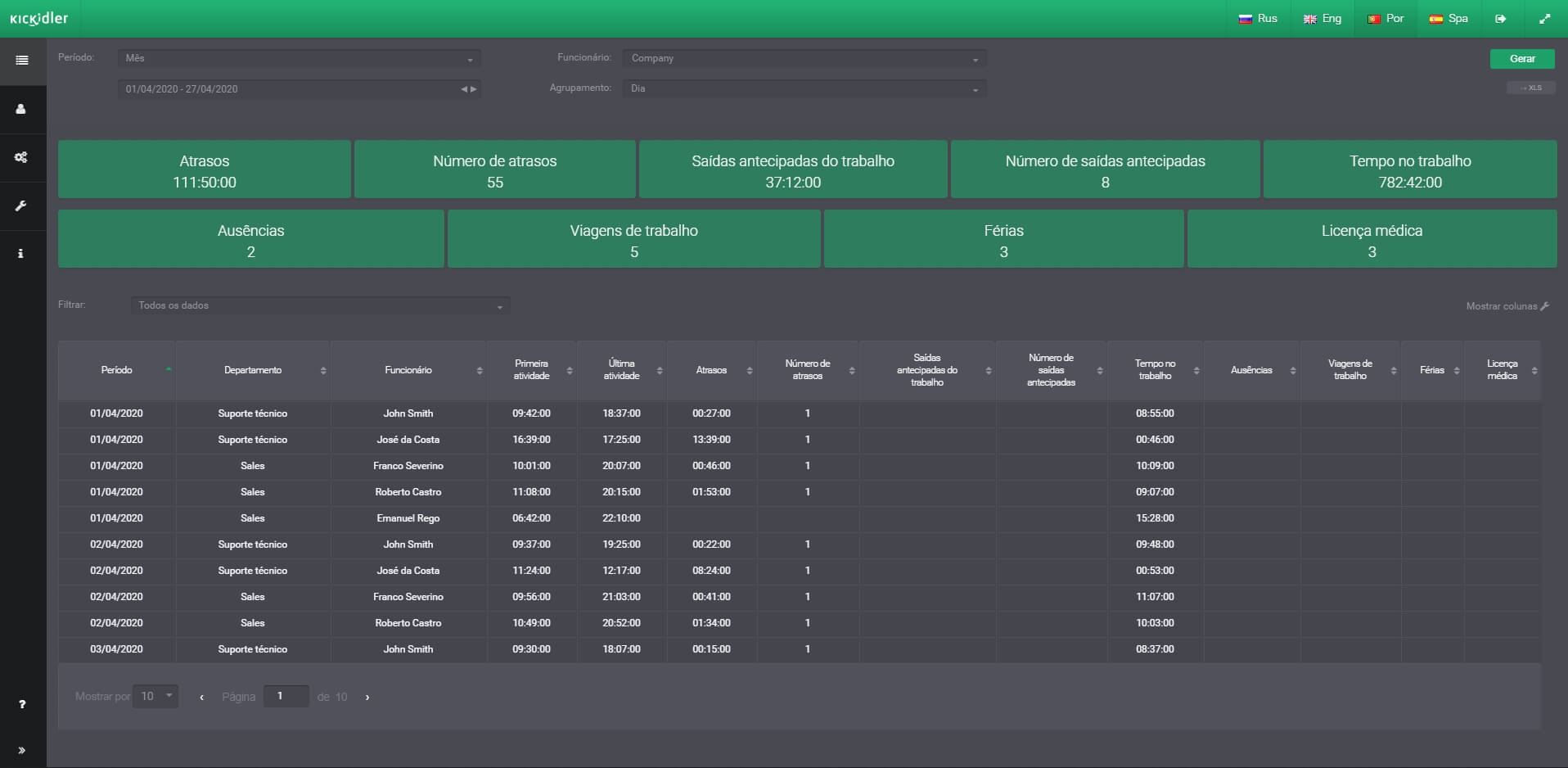Click the Kickidler logo
The image size is (1568, 768).
point(38,18)
